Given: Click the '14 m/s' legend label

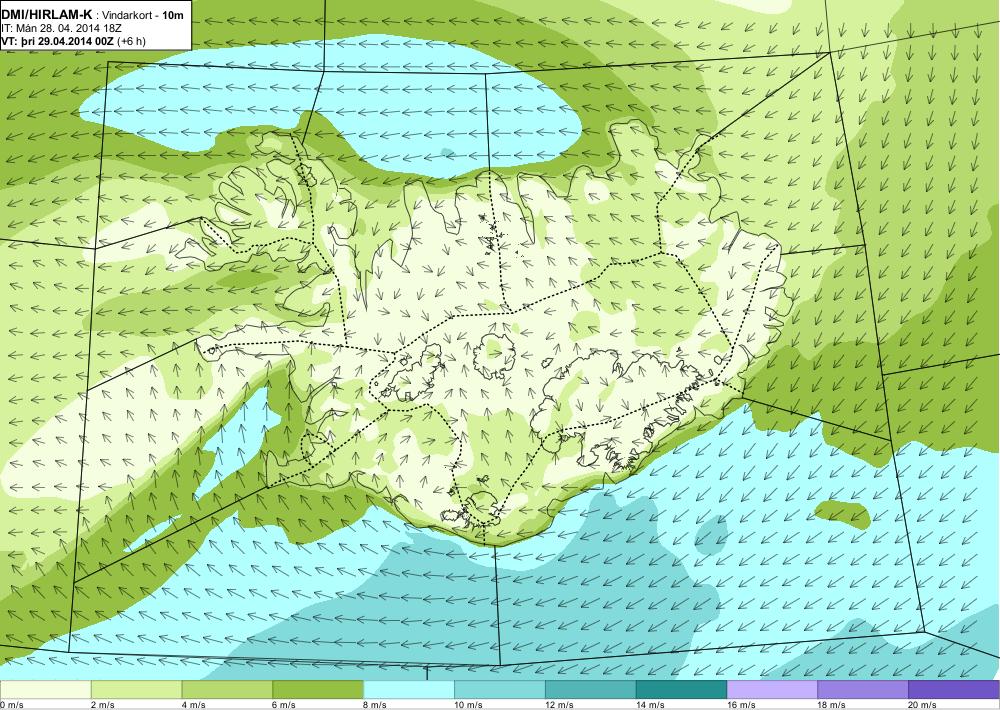Looking at the screenshot, I should pos(651,705).
